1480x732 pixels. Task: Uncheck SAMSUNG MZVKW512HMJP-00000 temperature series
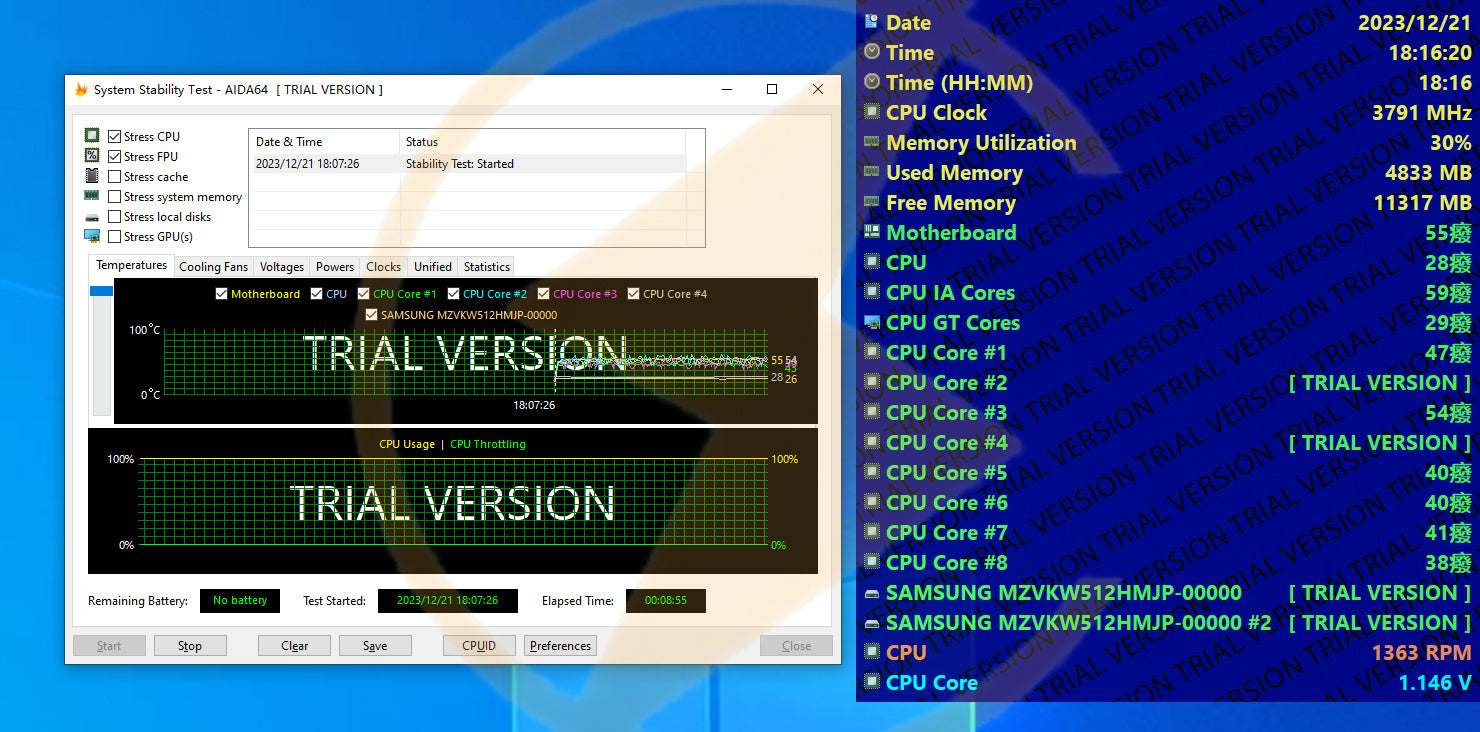(372, 315)
